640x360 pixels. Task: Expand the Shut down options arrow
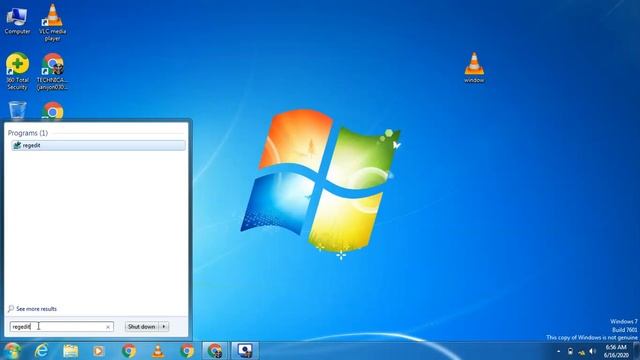164,327
